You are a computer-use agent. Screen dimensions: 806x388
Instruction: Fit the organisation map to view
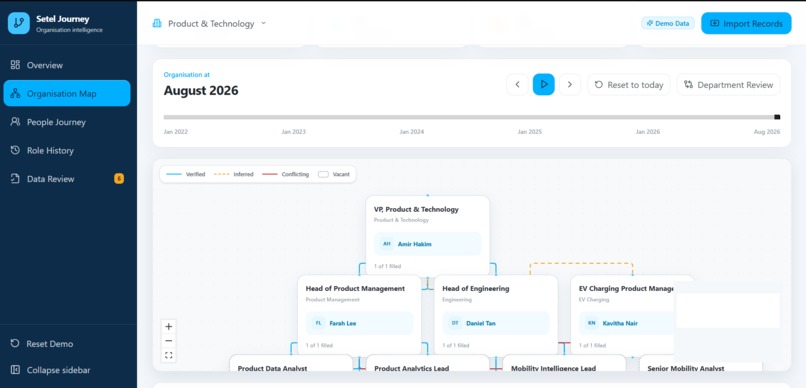pyautogui.click(x=169, y=355)
